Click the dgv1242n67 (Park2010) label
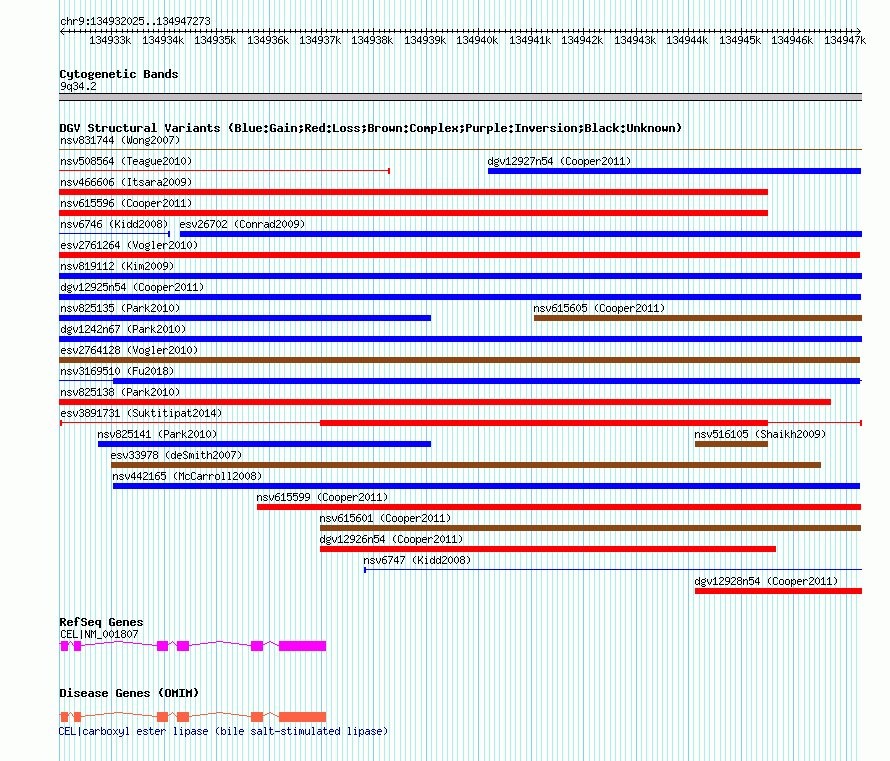Image resolution: width=890 pixels, height=761 pixels. [x=123, y=329]
